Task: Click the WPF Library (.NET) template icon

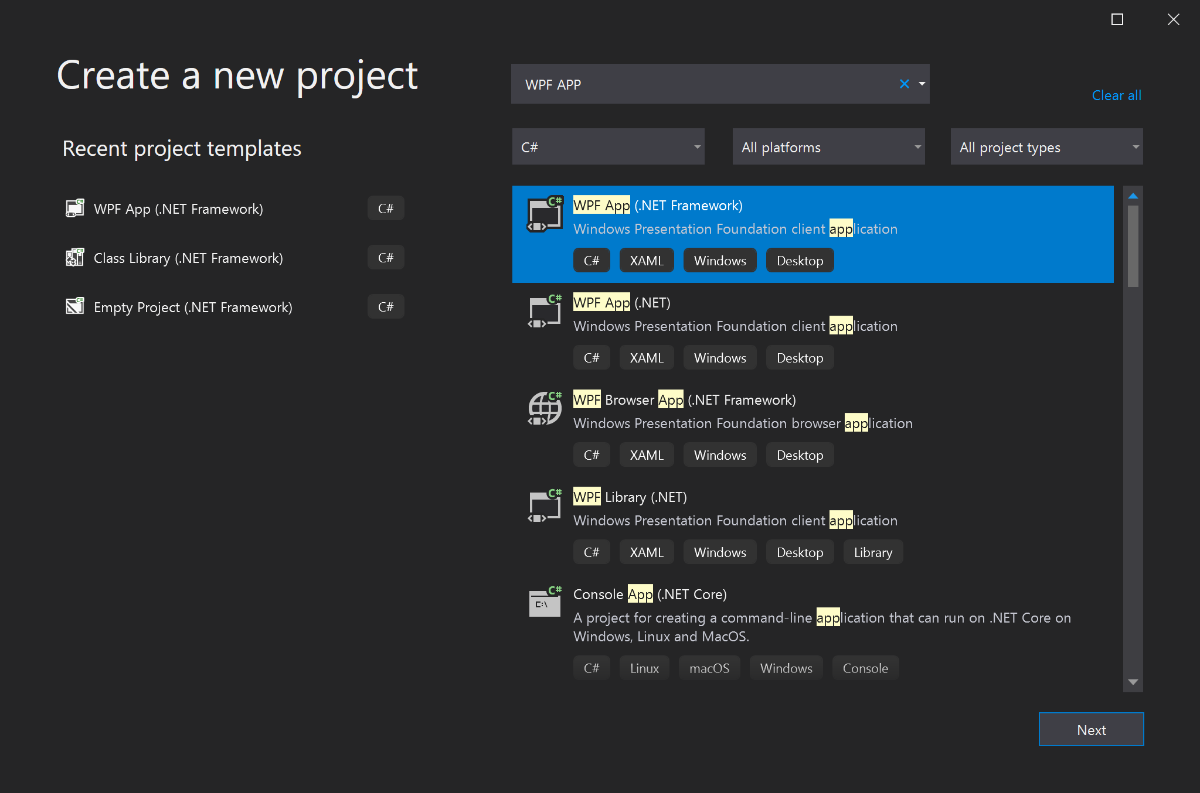Action: [545, 505]
